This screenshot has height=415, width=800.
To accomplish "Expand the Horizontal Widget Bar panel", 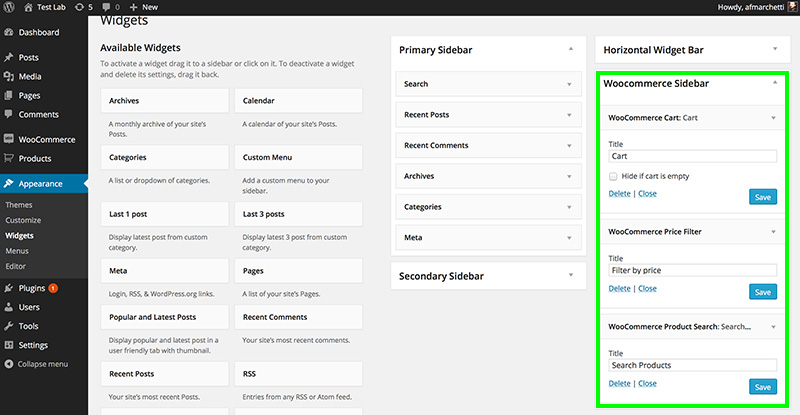I will [775, 49].
